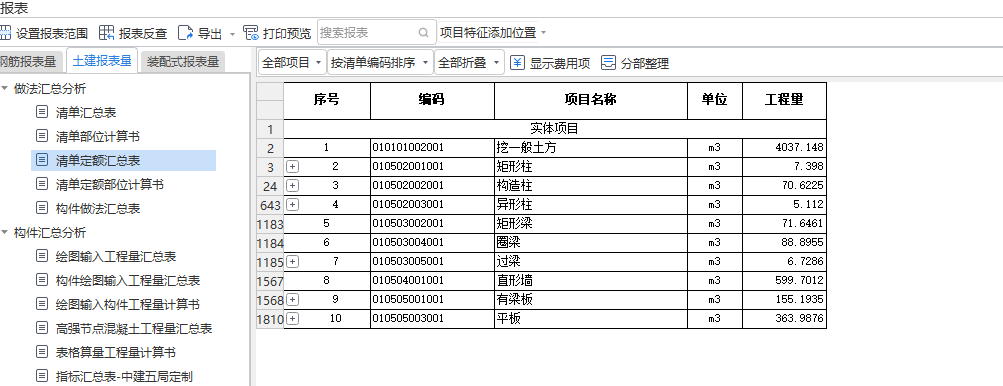Open the 清单汇总表 report
The image size is (1003, 386).
click(x=86, y=113)
